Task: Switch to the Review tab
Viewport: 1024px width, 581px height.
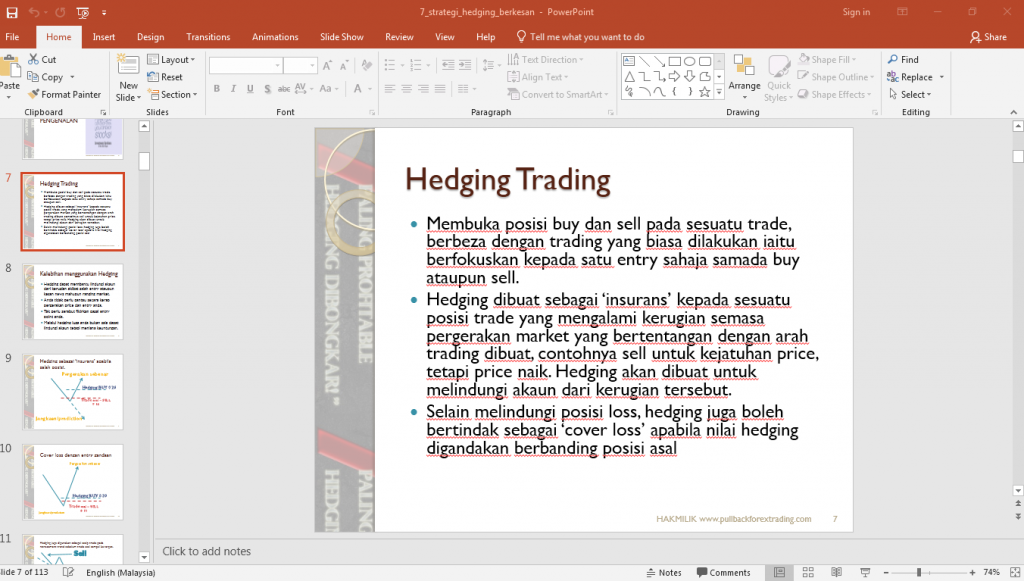Action: tap(399, 37)
